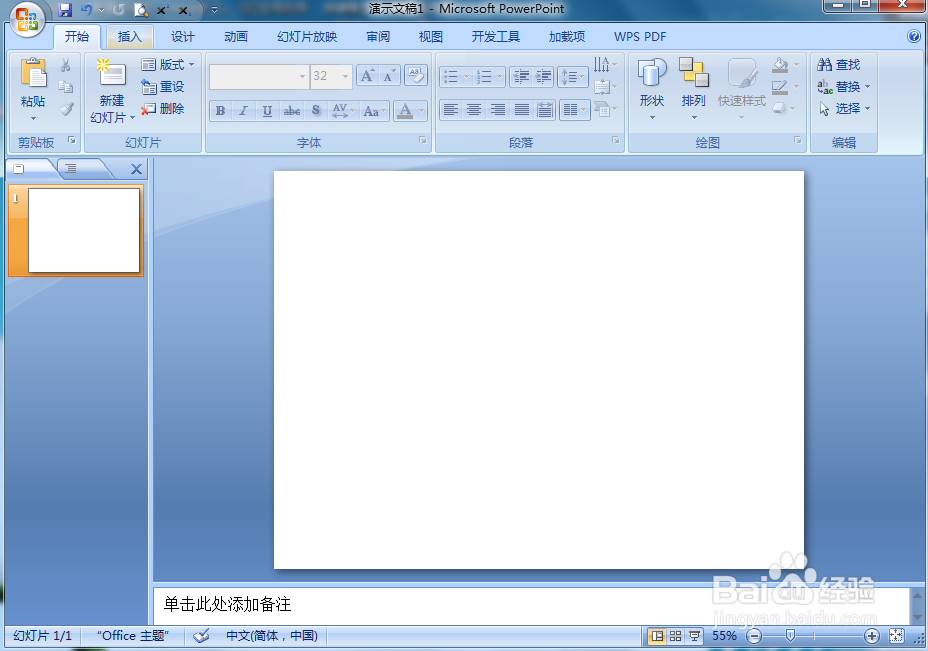Click the 替换 (Replace) button
This screenshot has width=928, height=651.
click(844, 86)
